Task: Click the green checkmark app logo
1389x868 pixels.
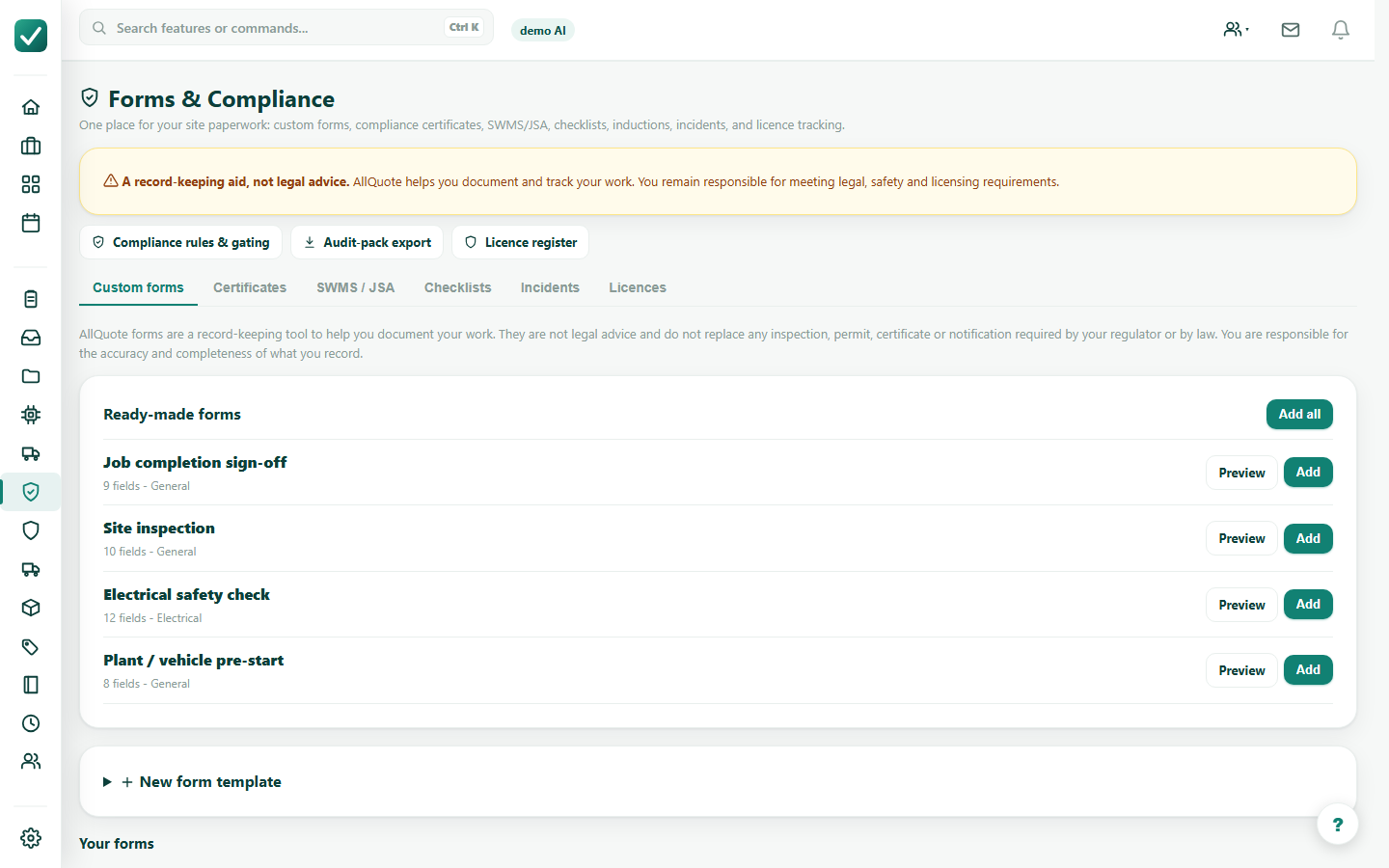Action: [31, 36]
